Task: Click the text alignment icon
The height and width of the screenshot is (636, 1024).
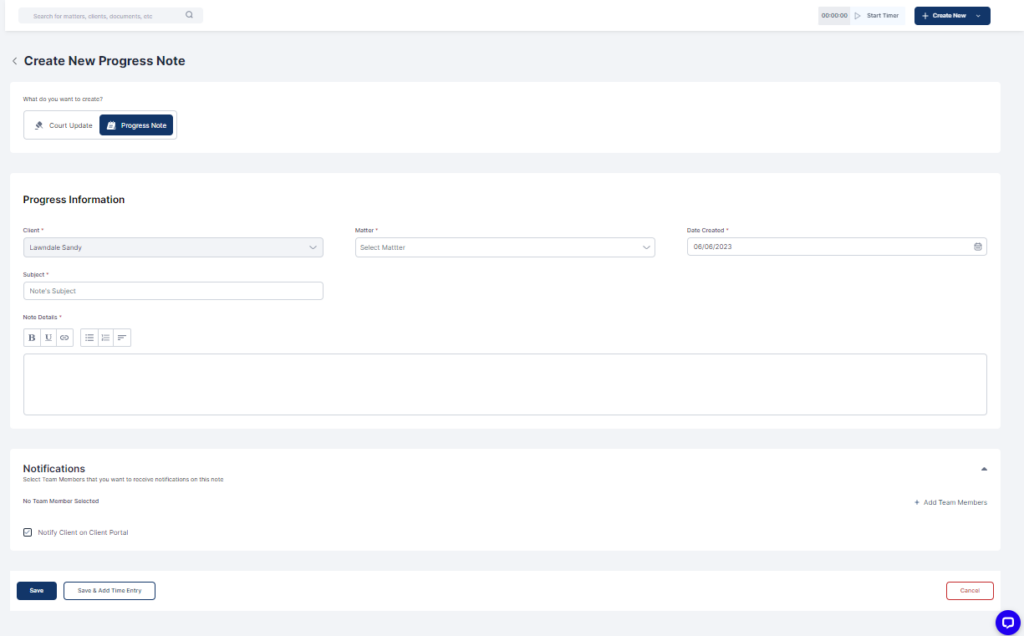Action: pyautogui.click(x=122, y=338)
